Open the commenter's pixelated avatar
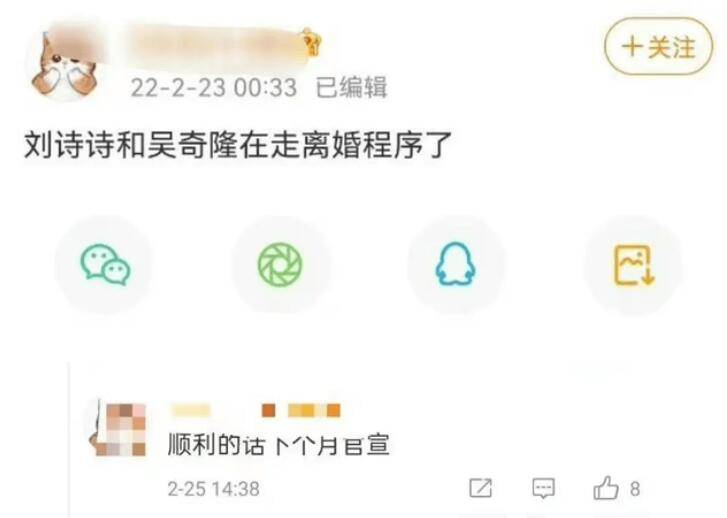Viewport: 727px width, 518px height. (120, 429)
